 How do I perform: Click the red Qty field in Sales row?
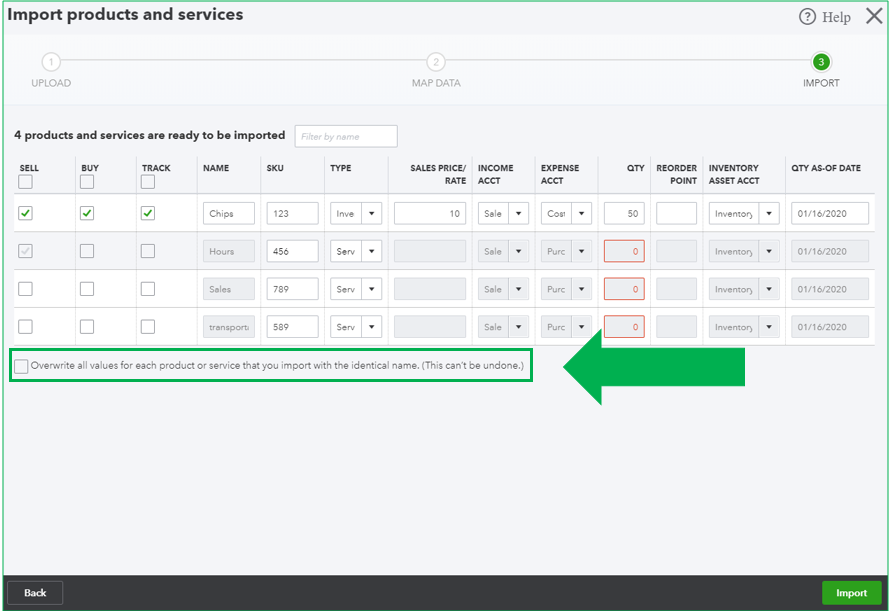pyautogui.click(x=624, y=289)
